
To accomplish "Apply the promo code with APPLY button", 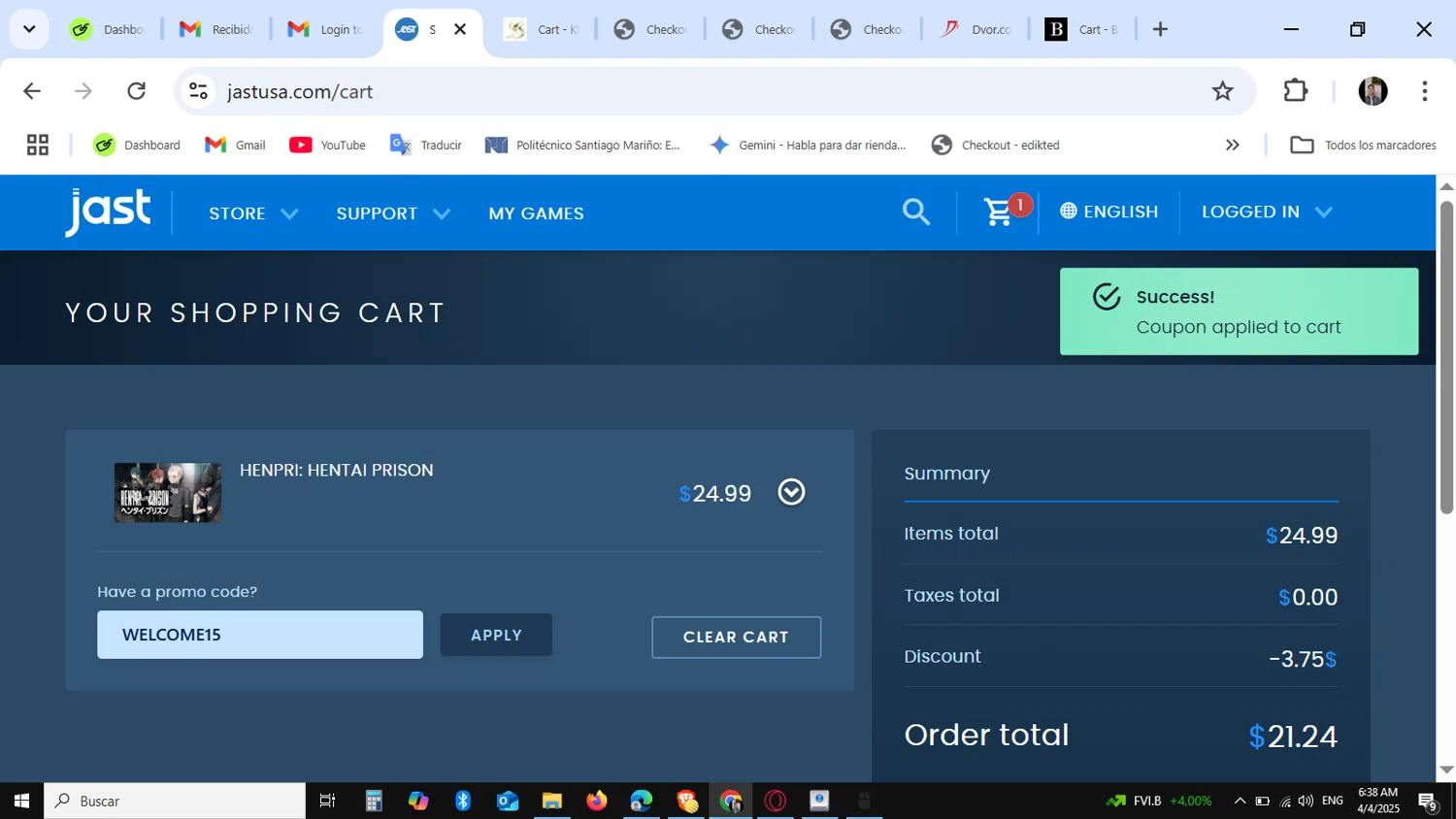I will [x=496, y=635].
